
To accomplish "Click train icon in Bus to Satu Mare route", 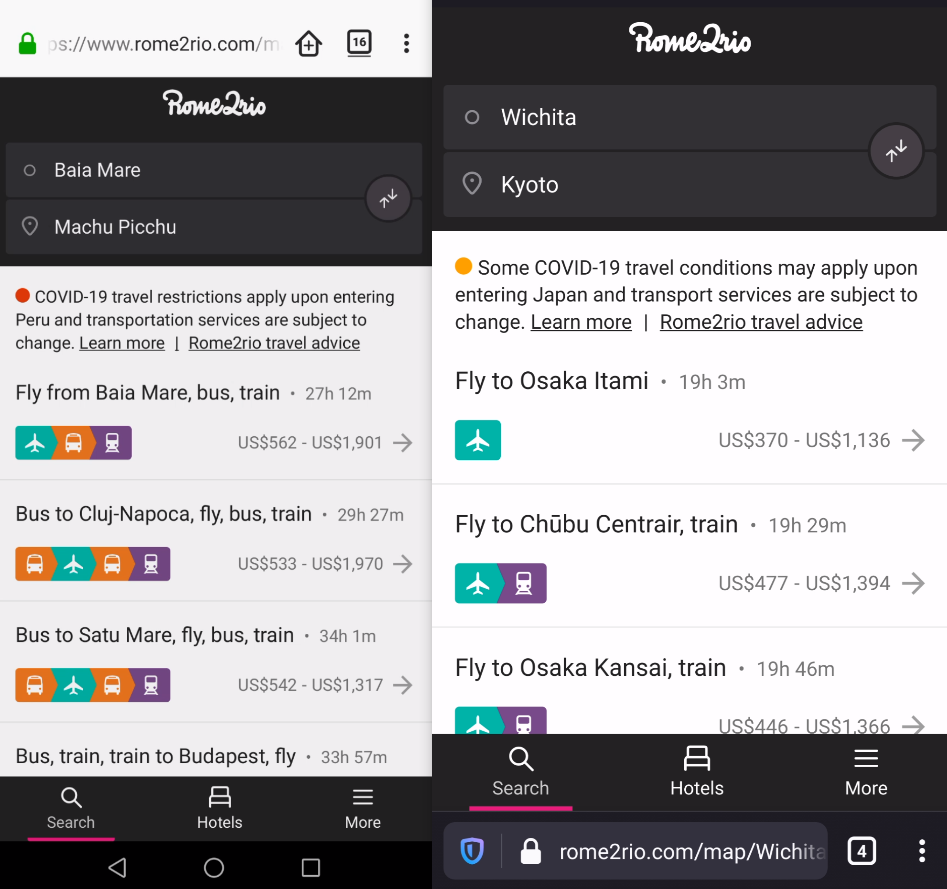I will click(151, 685).
